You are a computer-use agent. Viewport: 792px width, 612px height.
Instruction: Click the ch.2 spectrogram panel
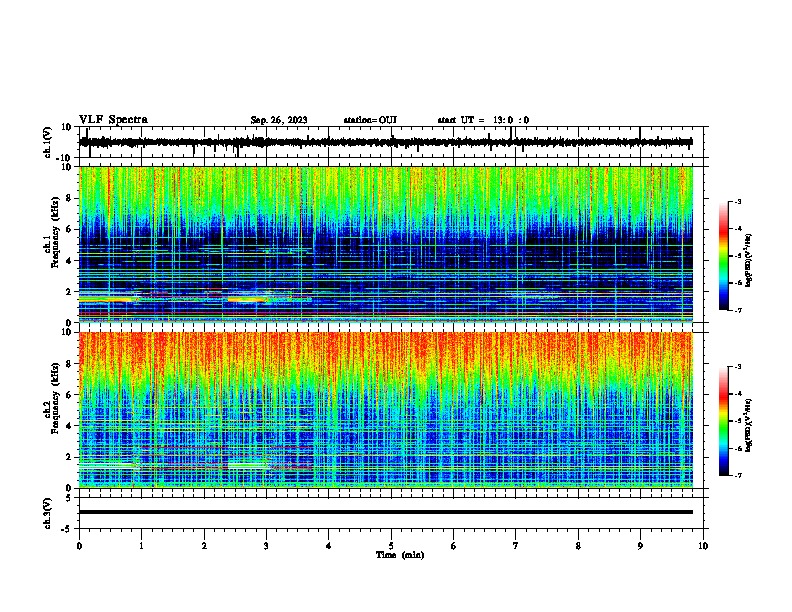point(386,410)
